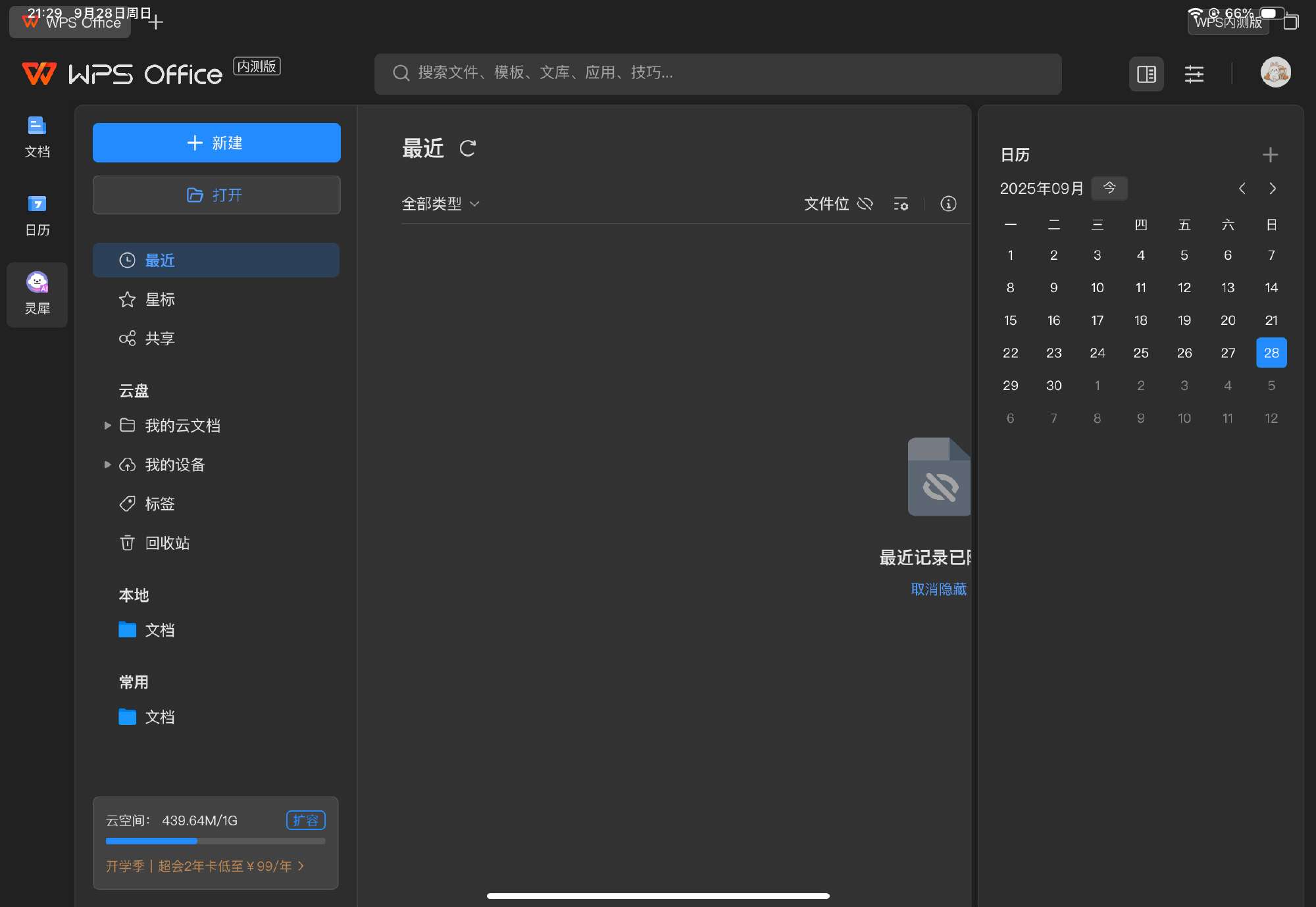Open 回收站 from the sidebar
The image size is (1316, 907).
[x=167, y=543]
